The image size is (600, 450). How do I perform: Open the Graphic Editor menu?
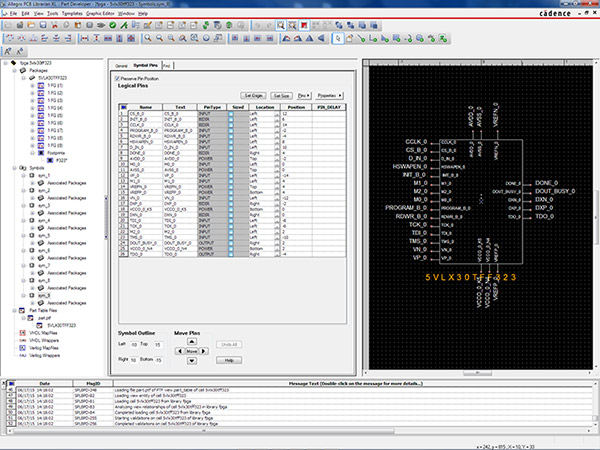click(100, 13)
